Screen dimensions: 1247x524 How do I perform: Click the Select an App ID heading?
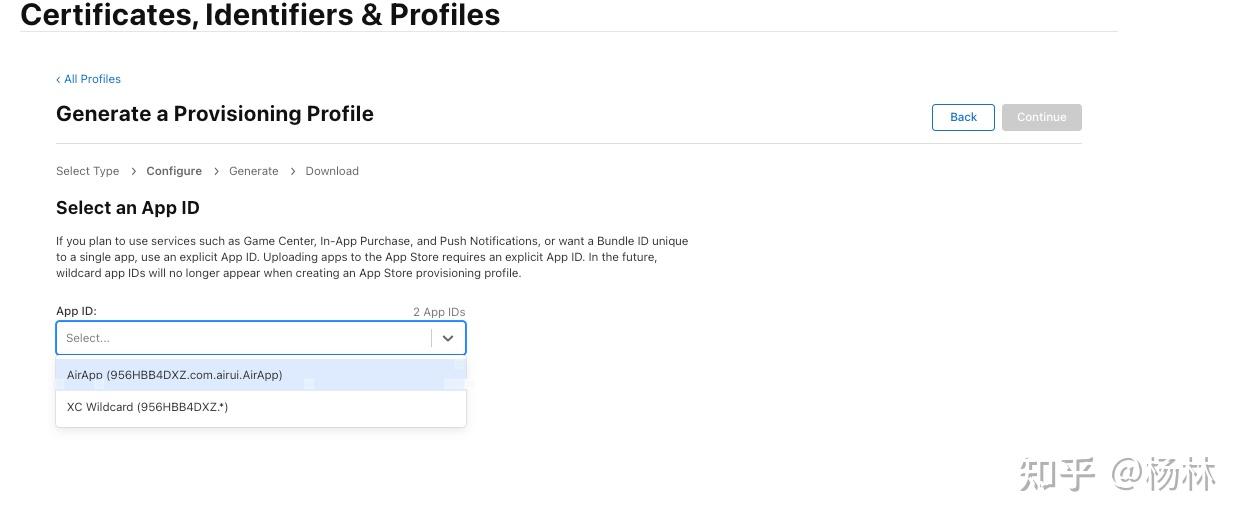tap(128, 208)
